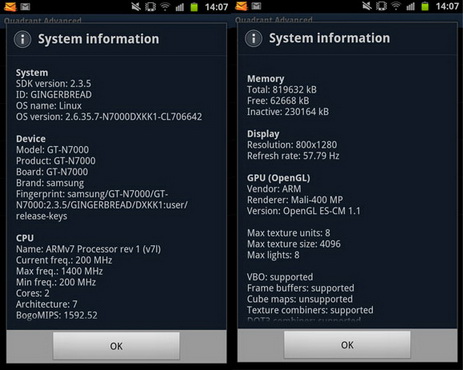Select the 'Version: OpenGL ES-CM 1.1' line
This screenshot has width=463, height=370.
[x=304, y=211]
